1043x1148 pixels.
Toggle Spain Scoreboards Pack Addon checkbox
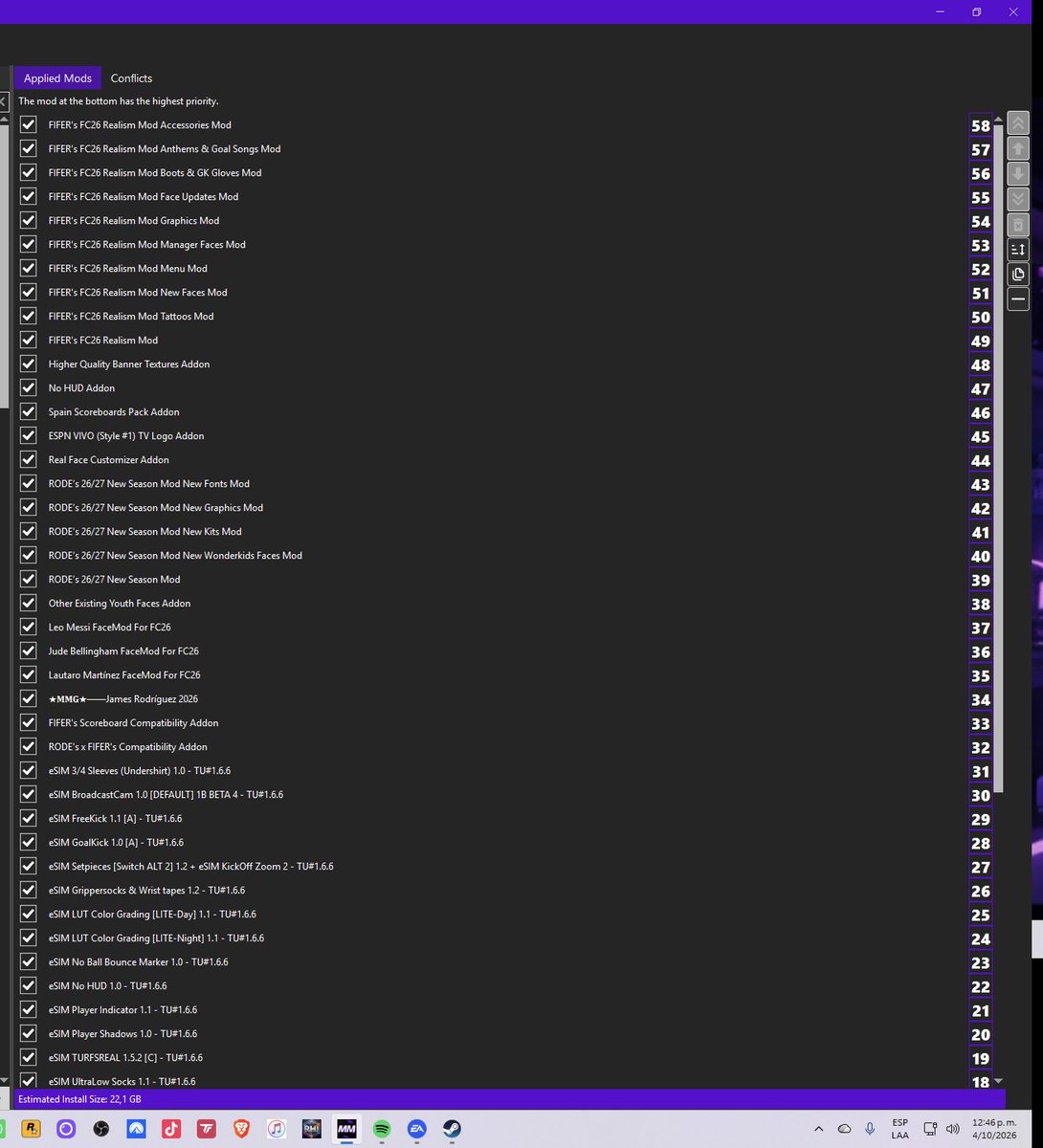[28, 411]
